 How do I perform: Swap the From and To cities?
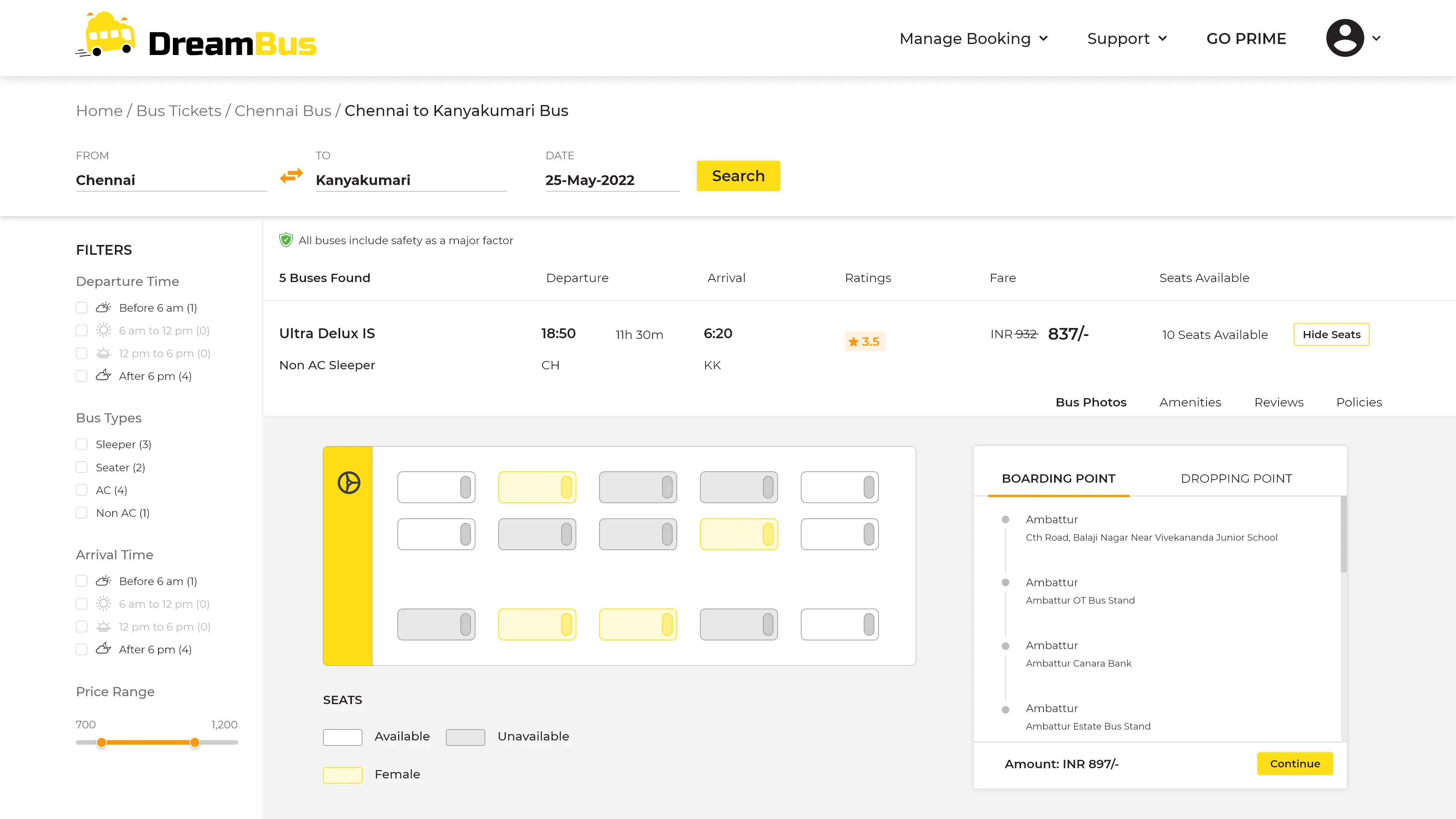click(x=291, y=176)
